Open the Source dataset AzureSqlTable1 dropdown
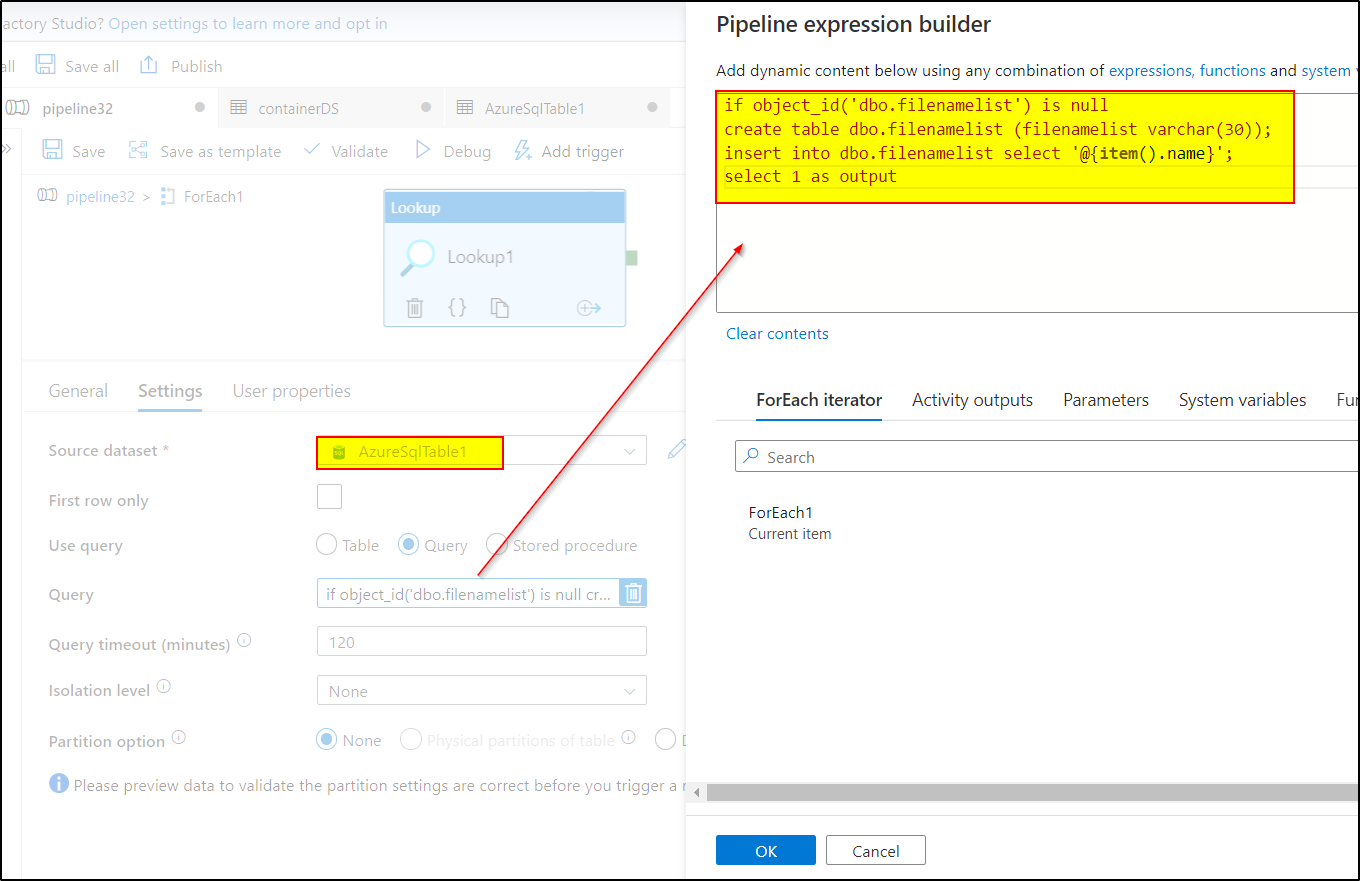This screenshot has height=881, width=1360. [482, 451]
